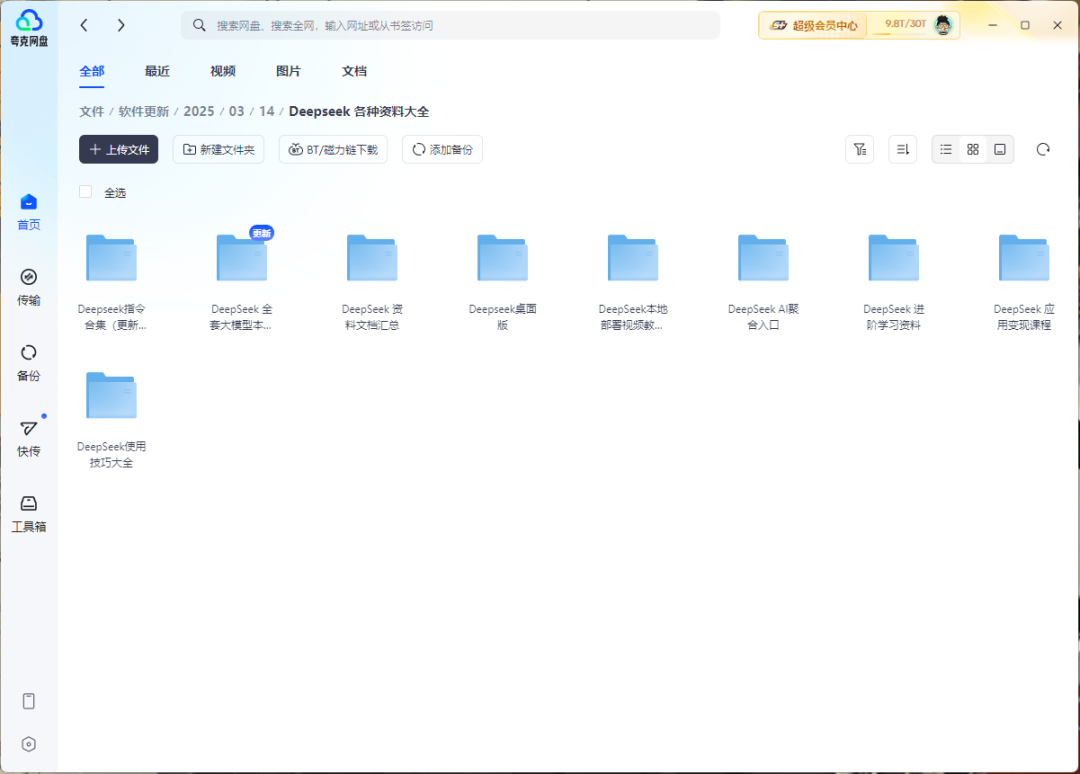This screenshot has height=774, width=1080.
Task: Switch to grid view mode
Action: pyautogui.click(x=973, y=150)
